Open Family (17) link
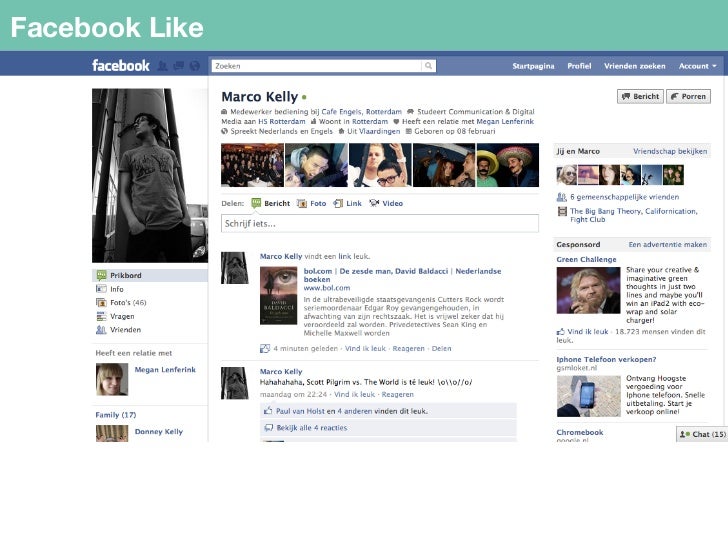The width and height of the screenshot is (728, 546). [116, 415]
